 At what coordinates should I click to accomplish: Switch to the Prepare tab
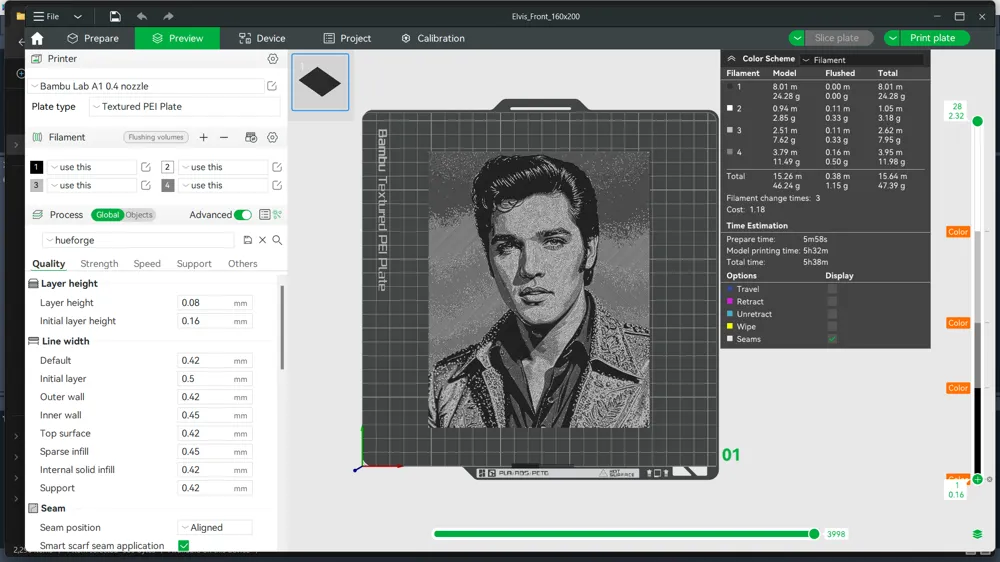tap(93, 38)
